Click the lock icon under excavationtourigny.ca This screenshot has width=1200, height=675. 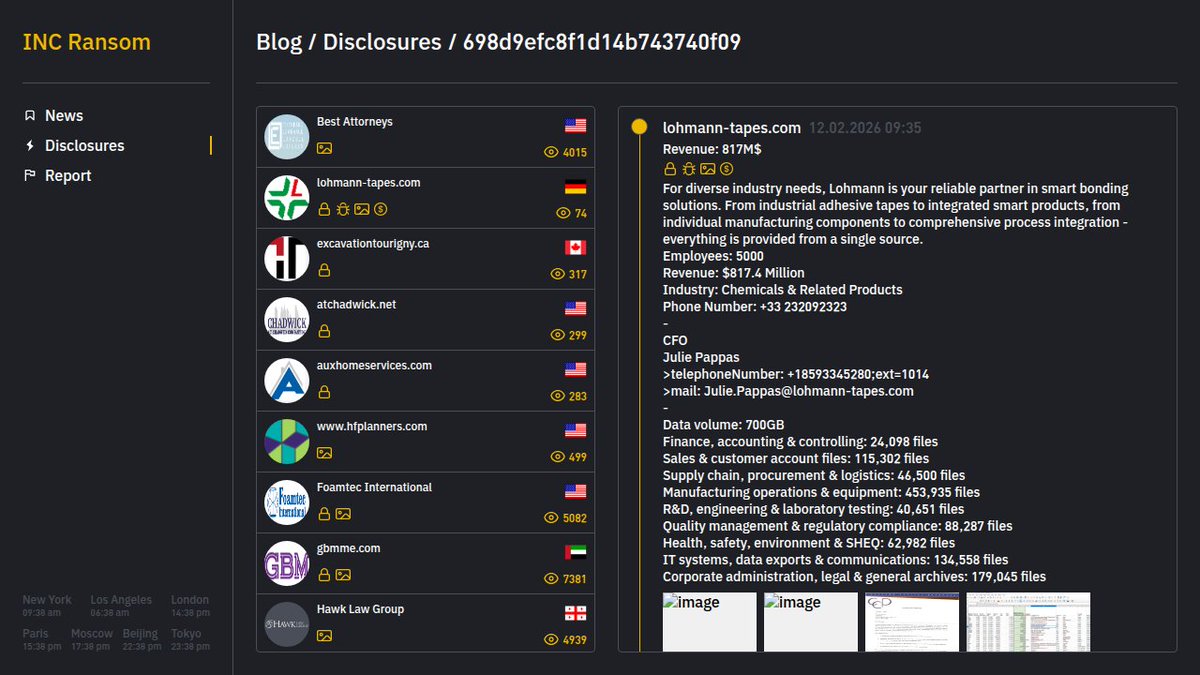point(324,270)
